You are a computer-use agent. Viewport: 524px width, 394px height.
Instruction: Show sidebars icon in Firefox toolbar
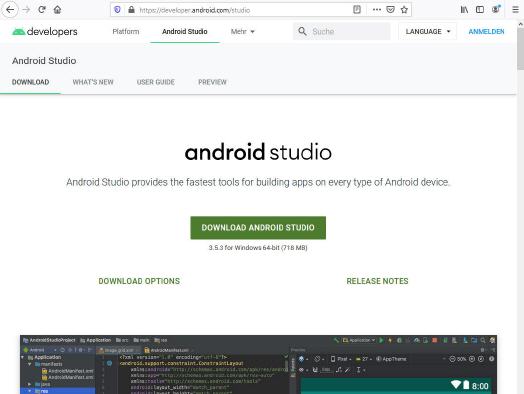coord(480,10)
